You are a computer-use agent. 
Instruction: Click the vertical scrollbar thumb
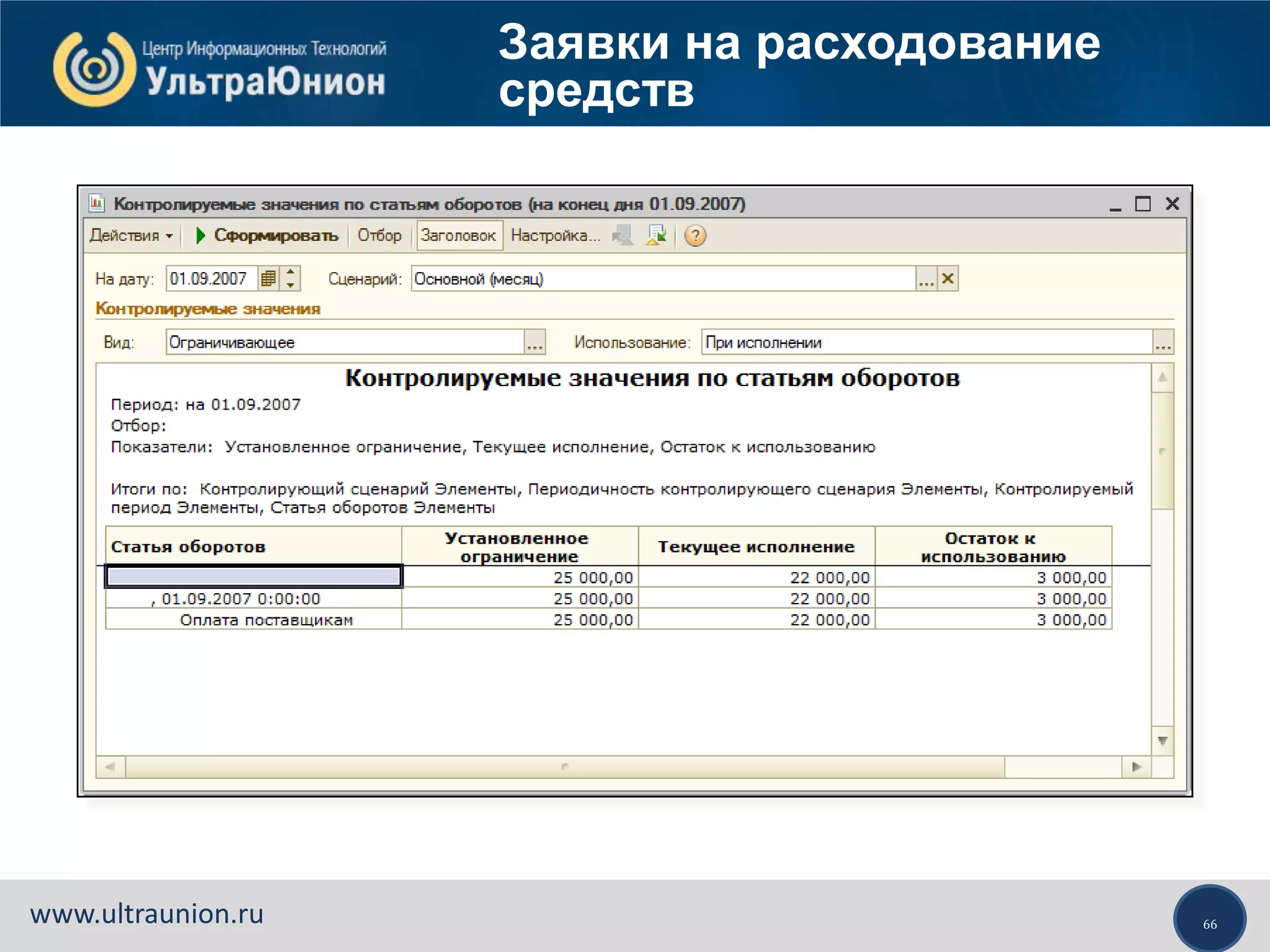click(x=1163, y=451)
